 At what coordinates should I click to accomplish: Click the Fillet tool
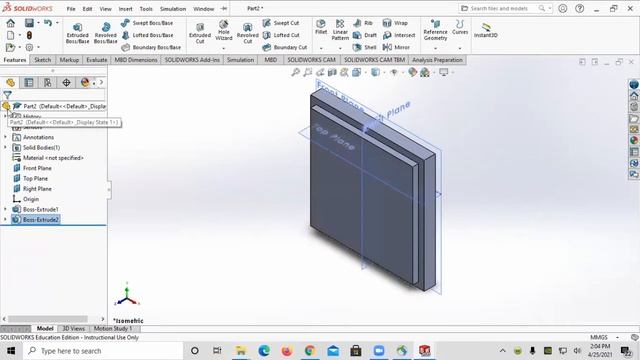coord(321,27)
